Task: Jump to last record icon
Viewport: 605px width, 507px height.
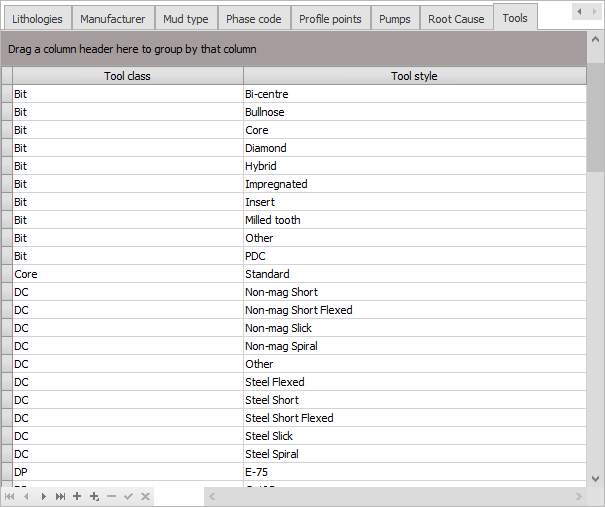Action: point(61,497)
